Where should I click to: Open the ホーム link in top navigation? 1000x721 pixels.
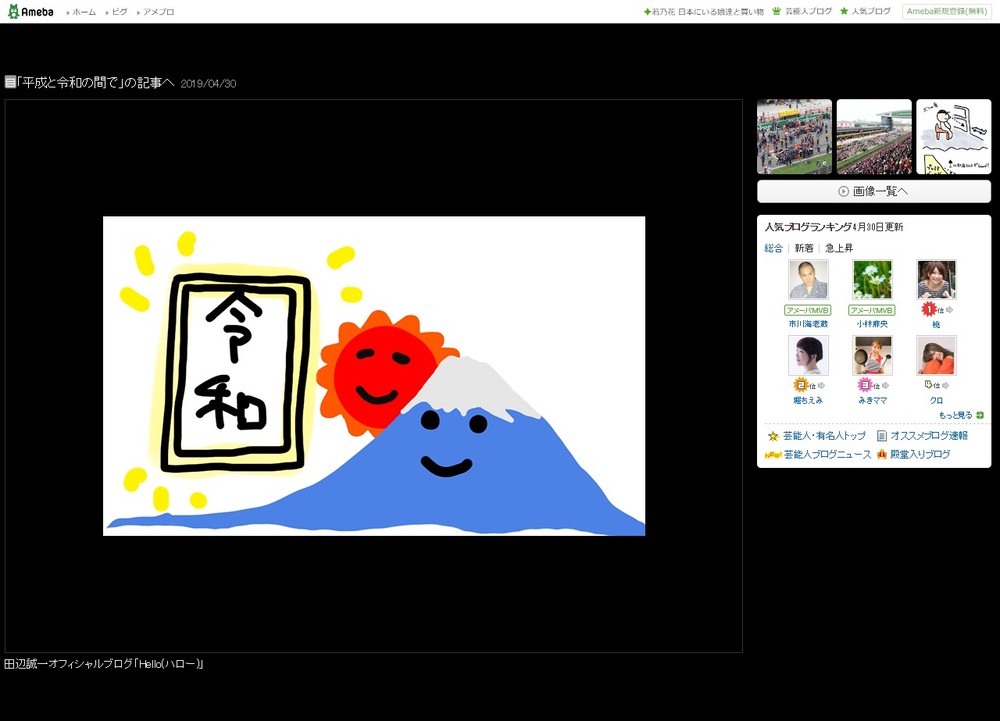click(84, 12)
